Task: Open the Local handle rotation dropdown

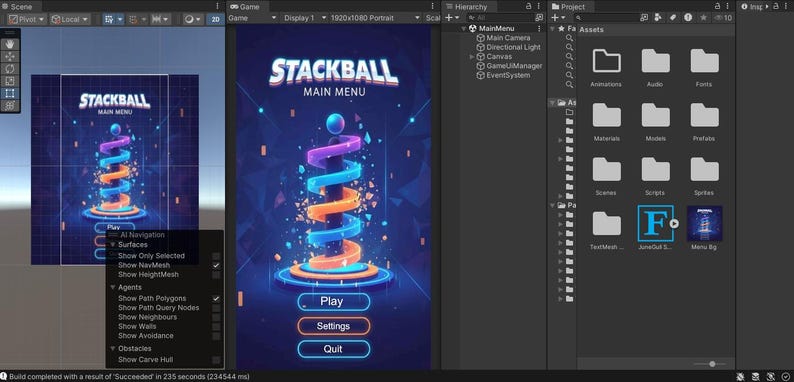Action: (x=70, y=19)
